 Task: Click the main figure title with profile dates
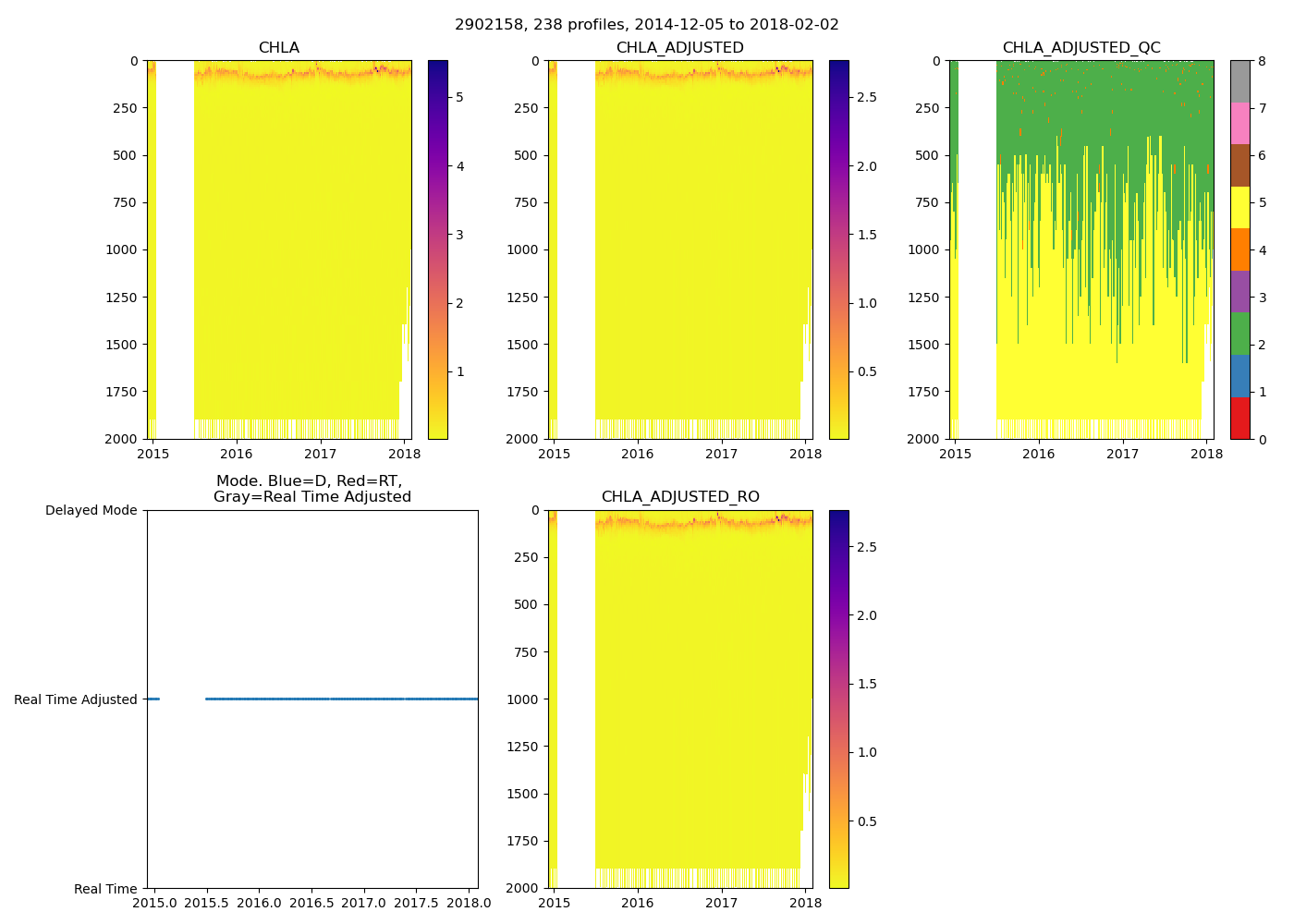[x=646, y=25]
